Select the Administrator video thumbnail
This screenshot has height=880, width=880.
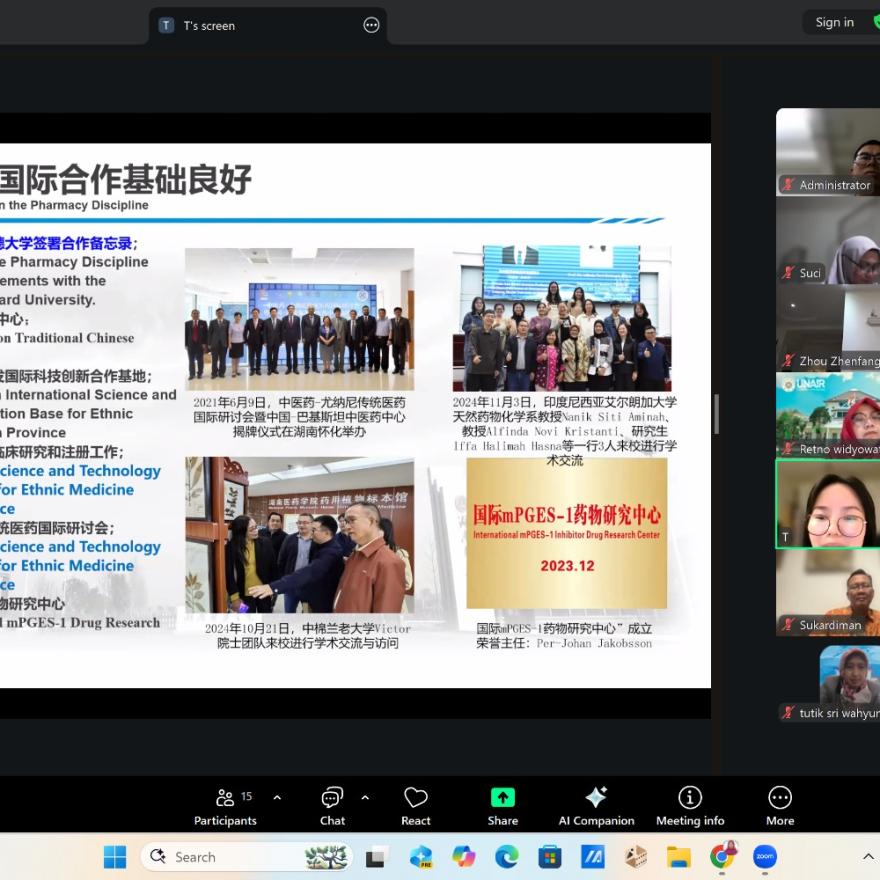point(829,150)
